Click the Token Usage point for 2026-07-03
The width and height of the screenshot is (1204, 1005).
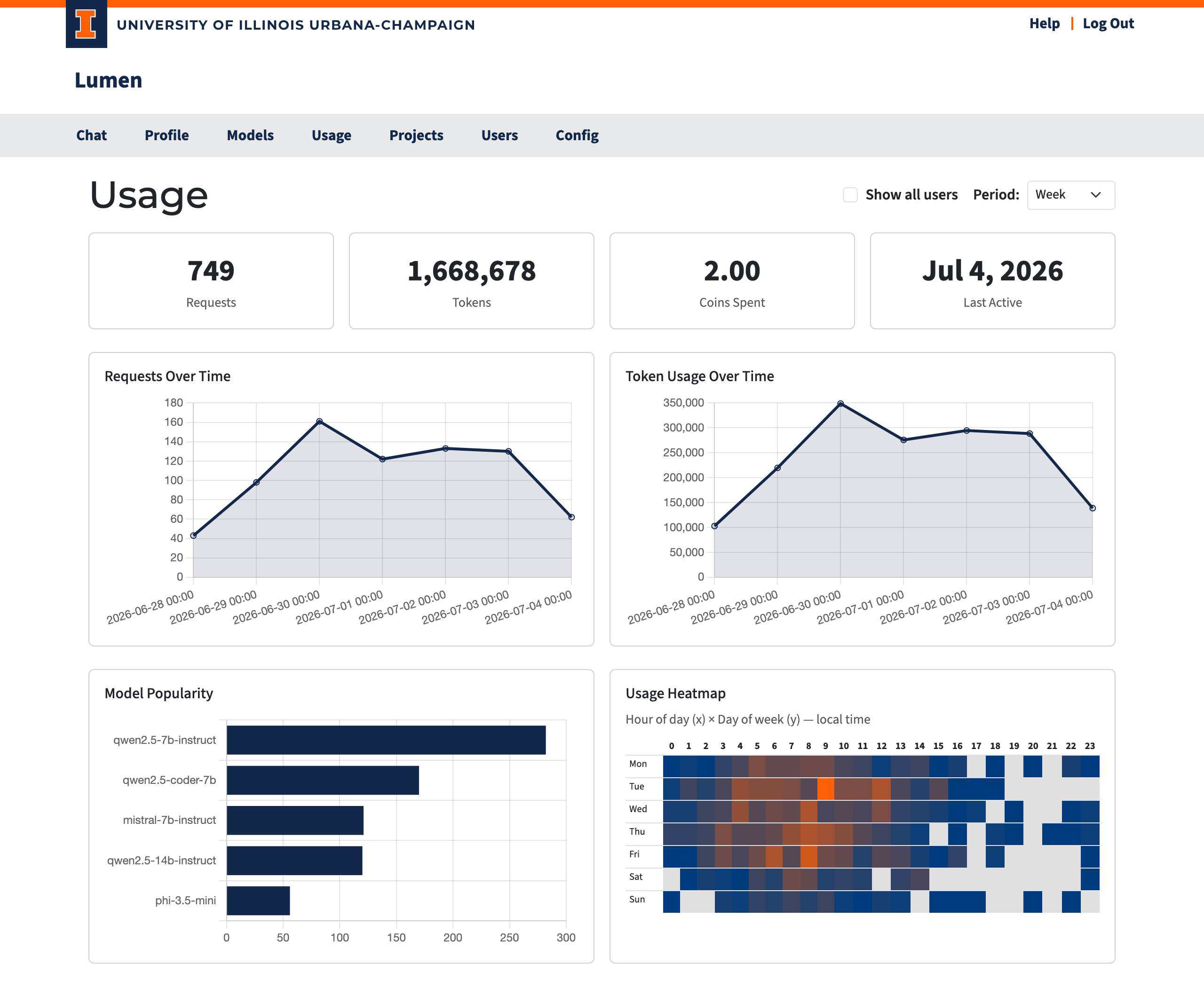1030,434
